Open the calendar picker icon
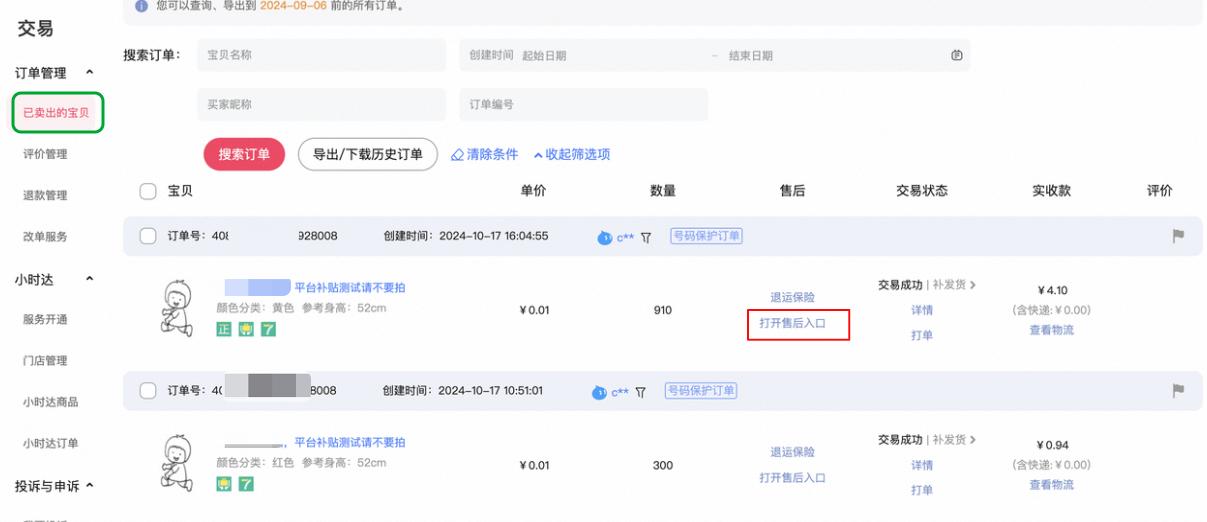Image resolution: width=1207 pixels, height=522 pixels. 956,55
